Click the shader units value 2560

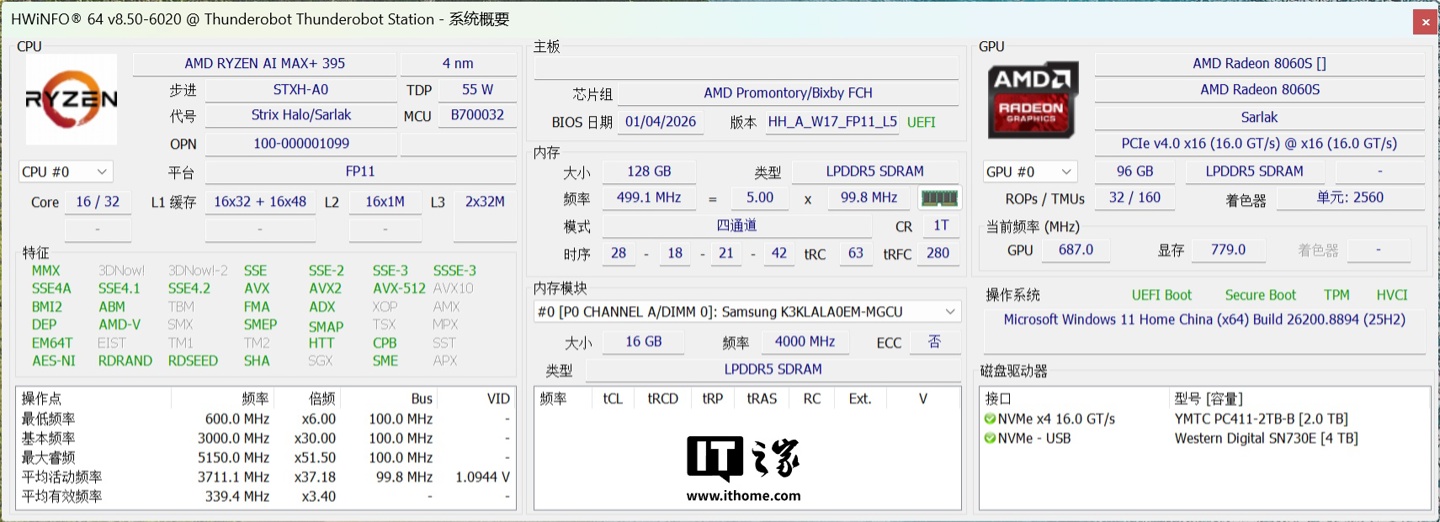click(x=1350, y=198)
